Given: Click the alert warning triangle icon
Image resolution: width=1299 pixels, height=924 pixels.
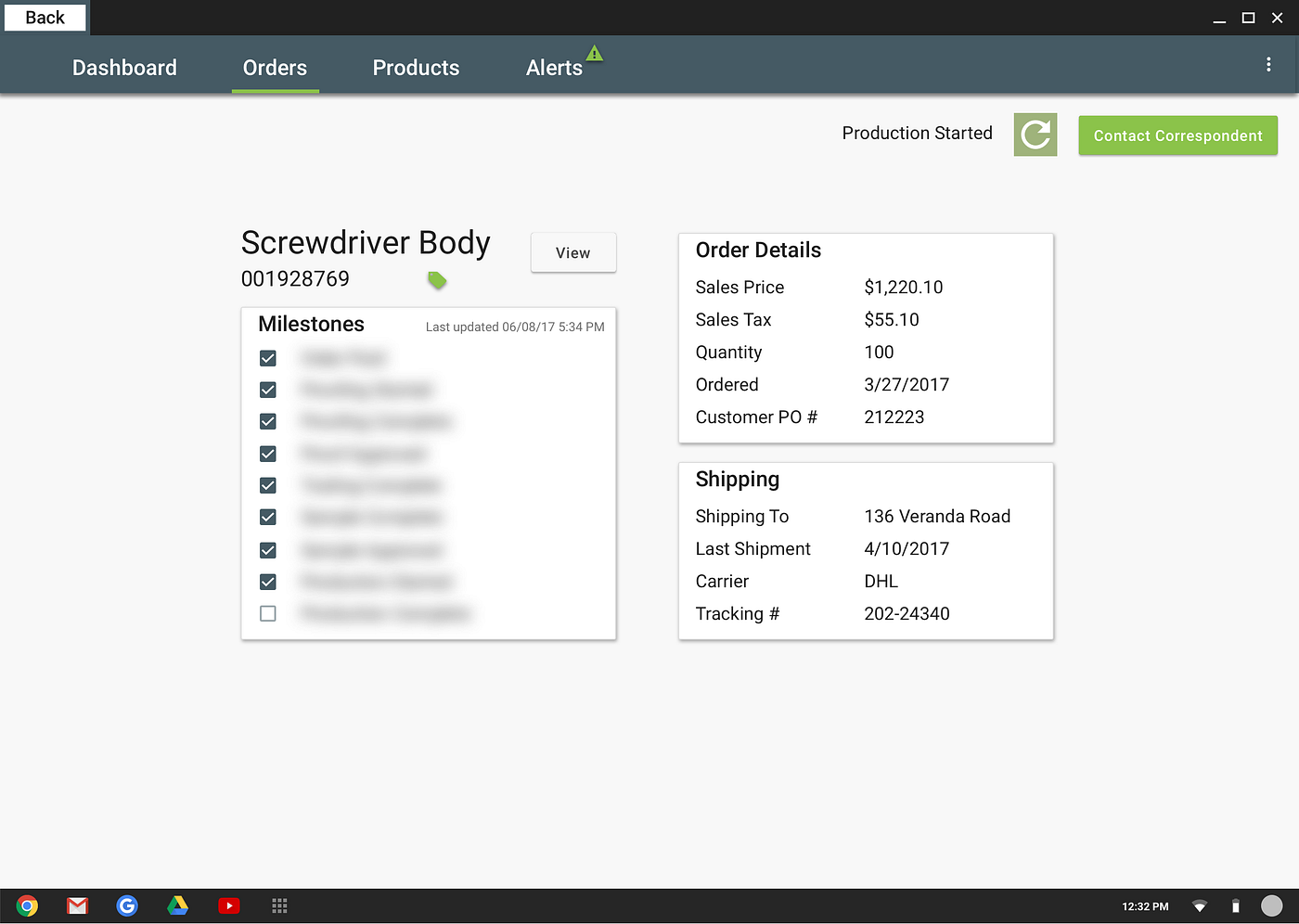Looking at the screenshot, I should 595,53.
